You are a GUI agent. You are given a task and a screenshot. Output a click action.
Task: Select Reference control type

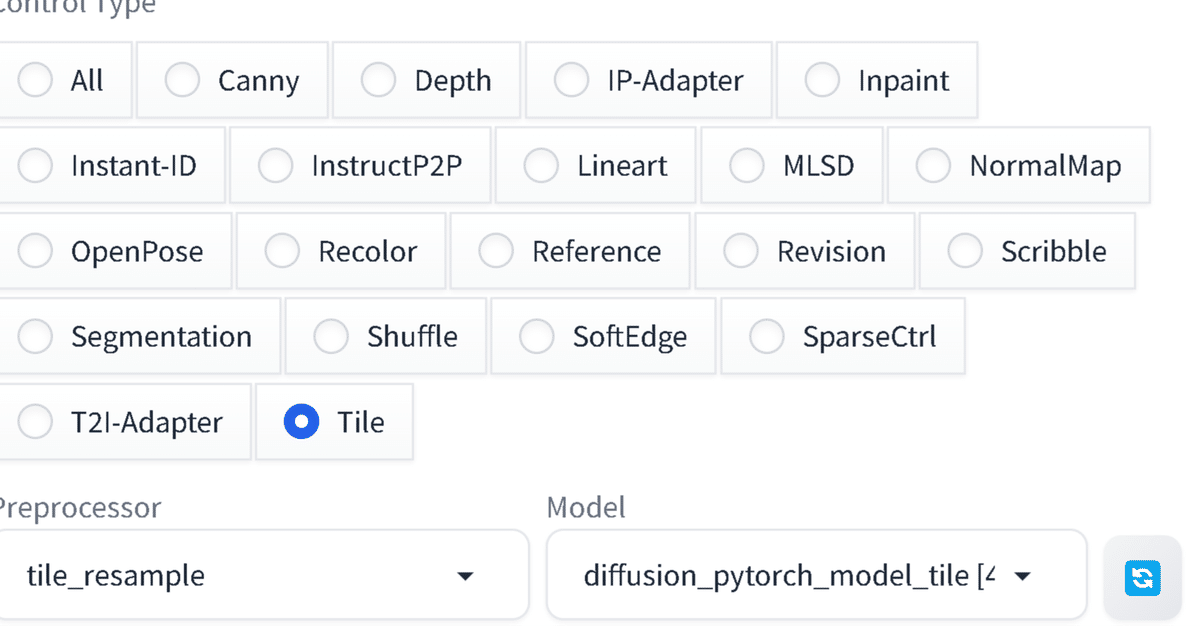click(496, 251)
